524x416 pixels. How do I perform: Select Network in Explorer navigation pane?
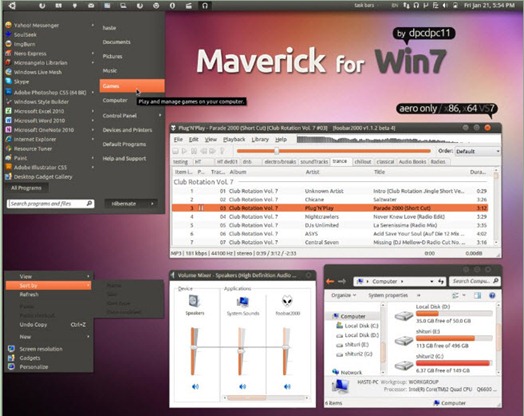click(x=347, y=372)
